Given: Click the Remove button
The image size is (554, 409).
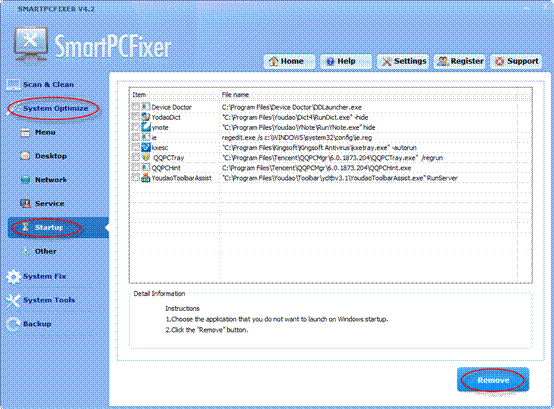Looking at the screenshot, I should tap(493, 380).
